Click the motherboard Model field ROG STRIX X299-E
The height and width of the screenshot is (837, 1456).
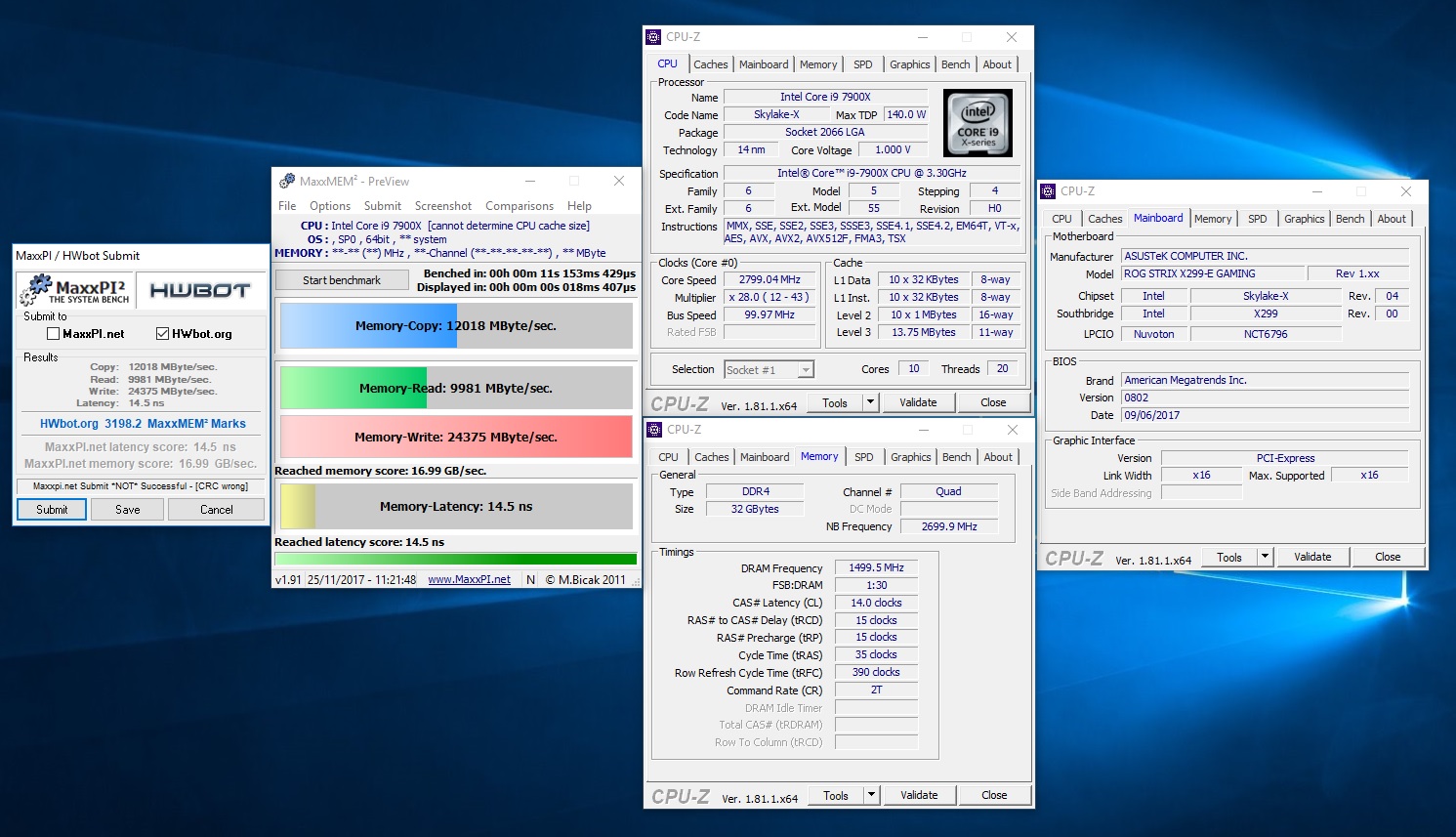pos(1212,273)
